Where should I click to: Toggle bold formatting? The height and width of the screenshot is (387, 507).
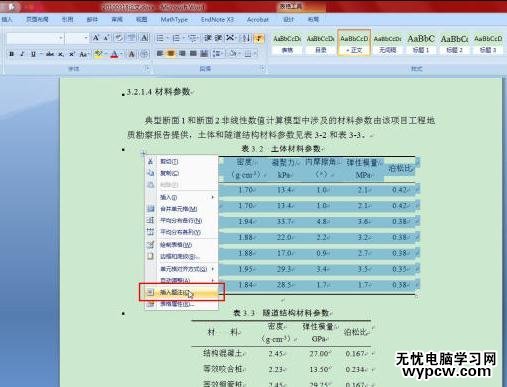pos(12,54)
